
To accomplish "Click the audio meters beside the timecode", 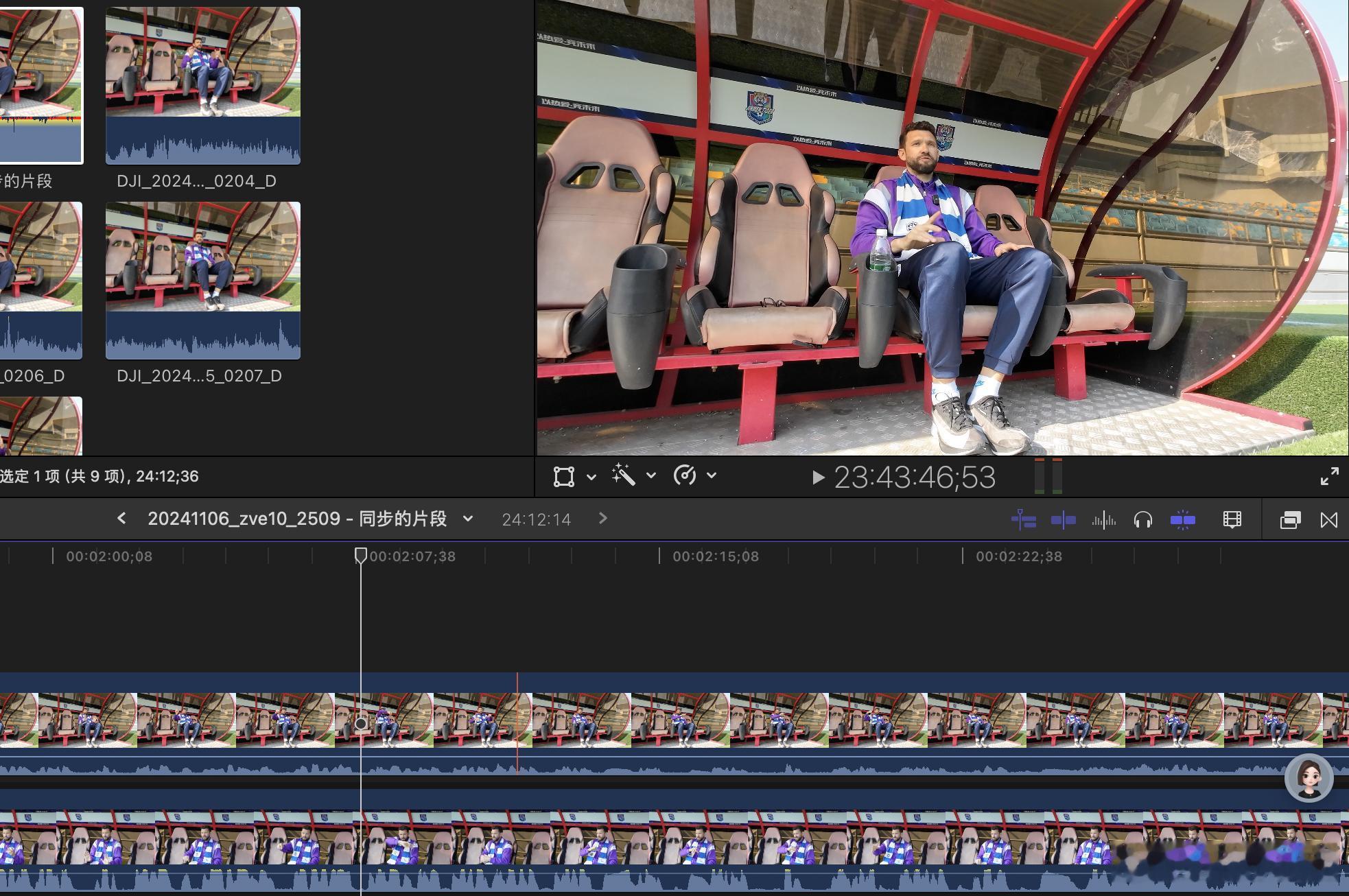I will point(1048,476).
